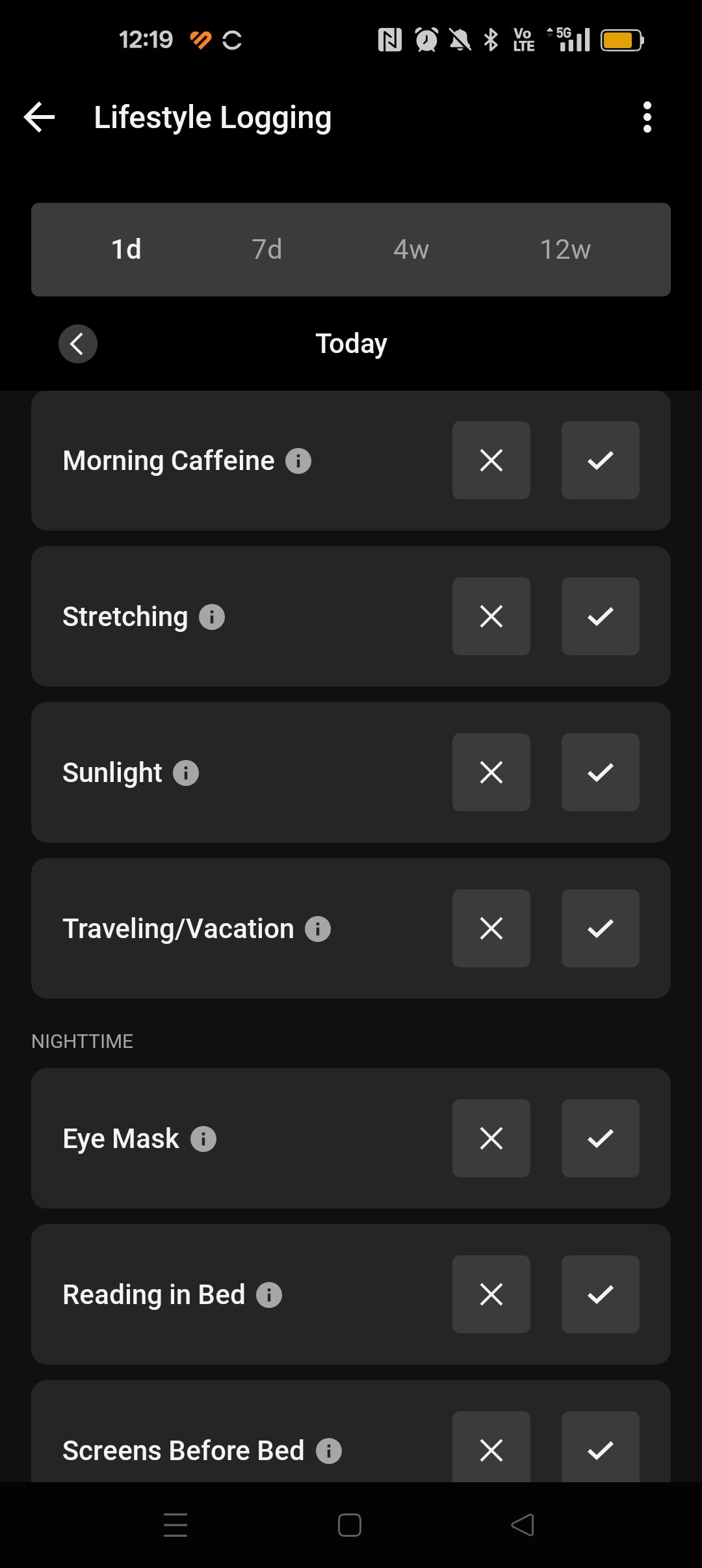Viewport: 702px width, 1568px height.
Task: Tap Android home navigation button
Action: [350, 1525]
